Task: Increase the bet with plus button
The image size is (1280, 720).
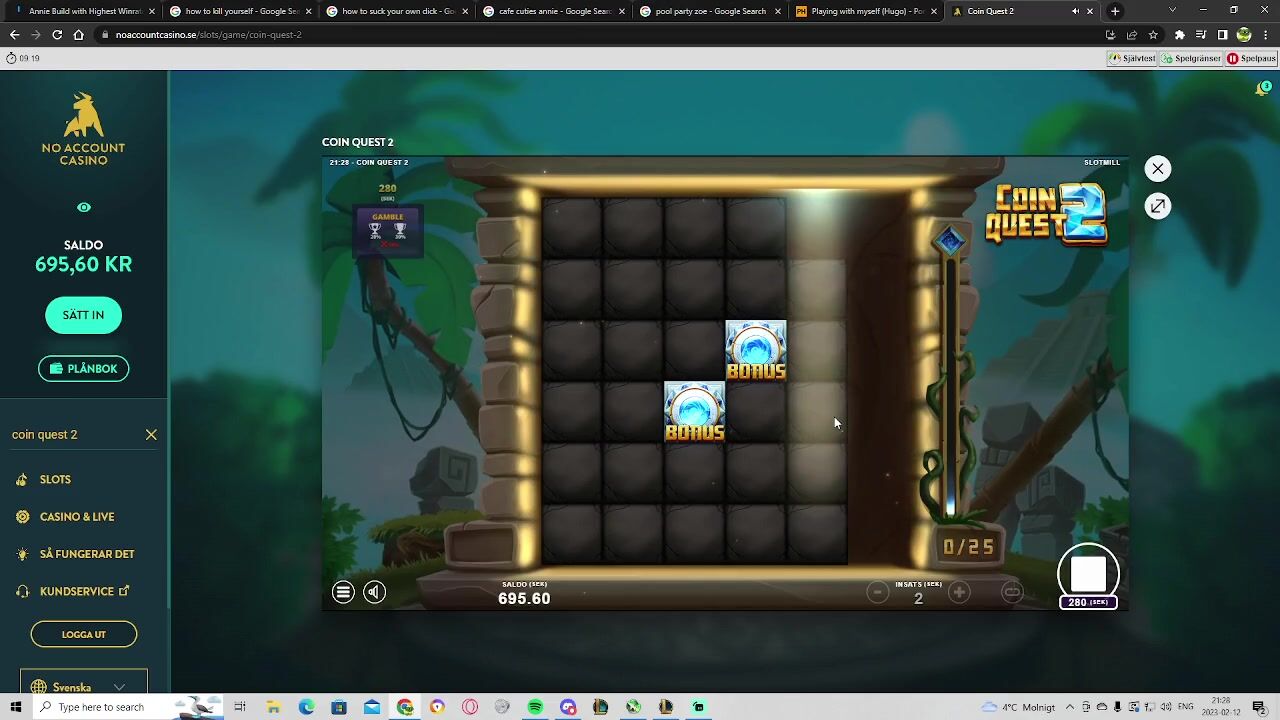Action: (959, 593)
